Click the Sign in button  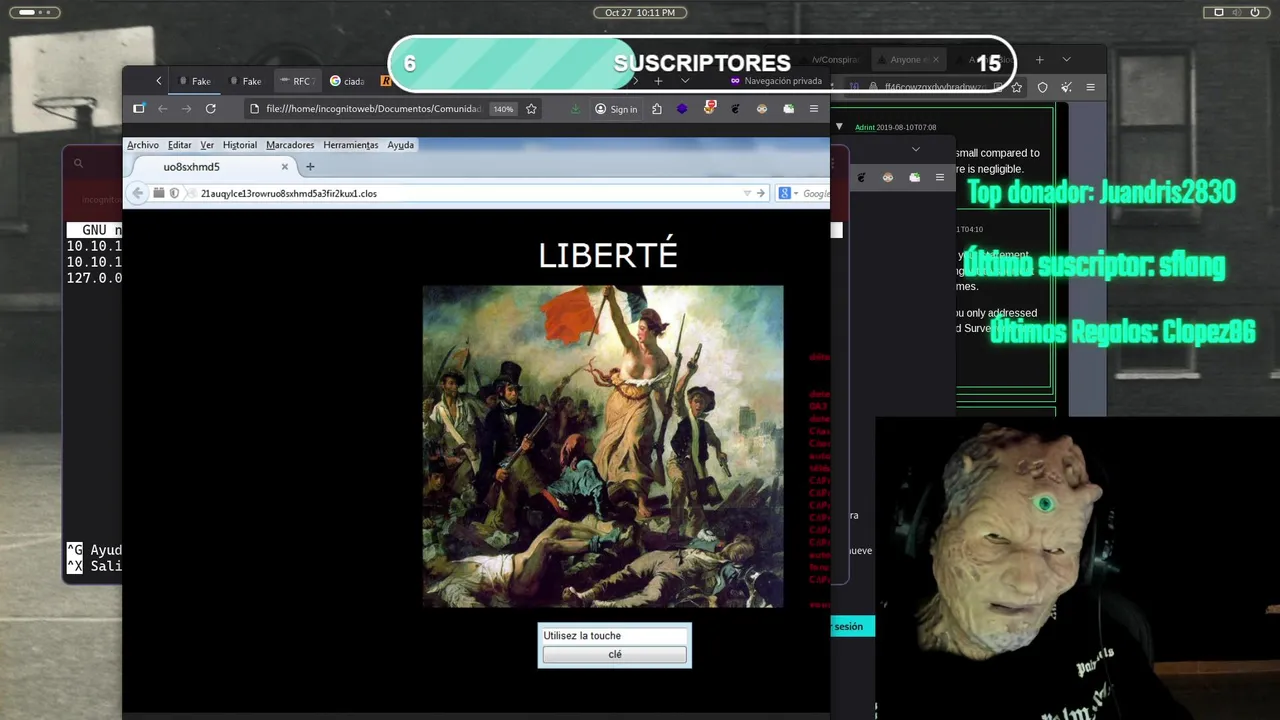click(616, 109)
